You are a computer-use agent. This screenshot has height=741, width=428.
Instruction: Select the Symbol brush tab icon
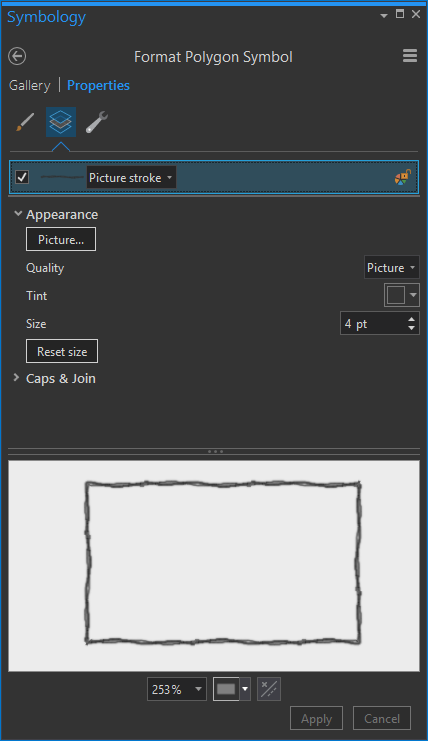(25, 122)
